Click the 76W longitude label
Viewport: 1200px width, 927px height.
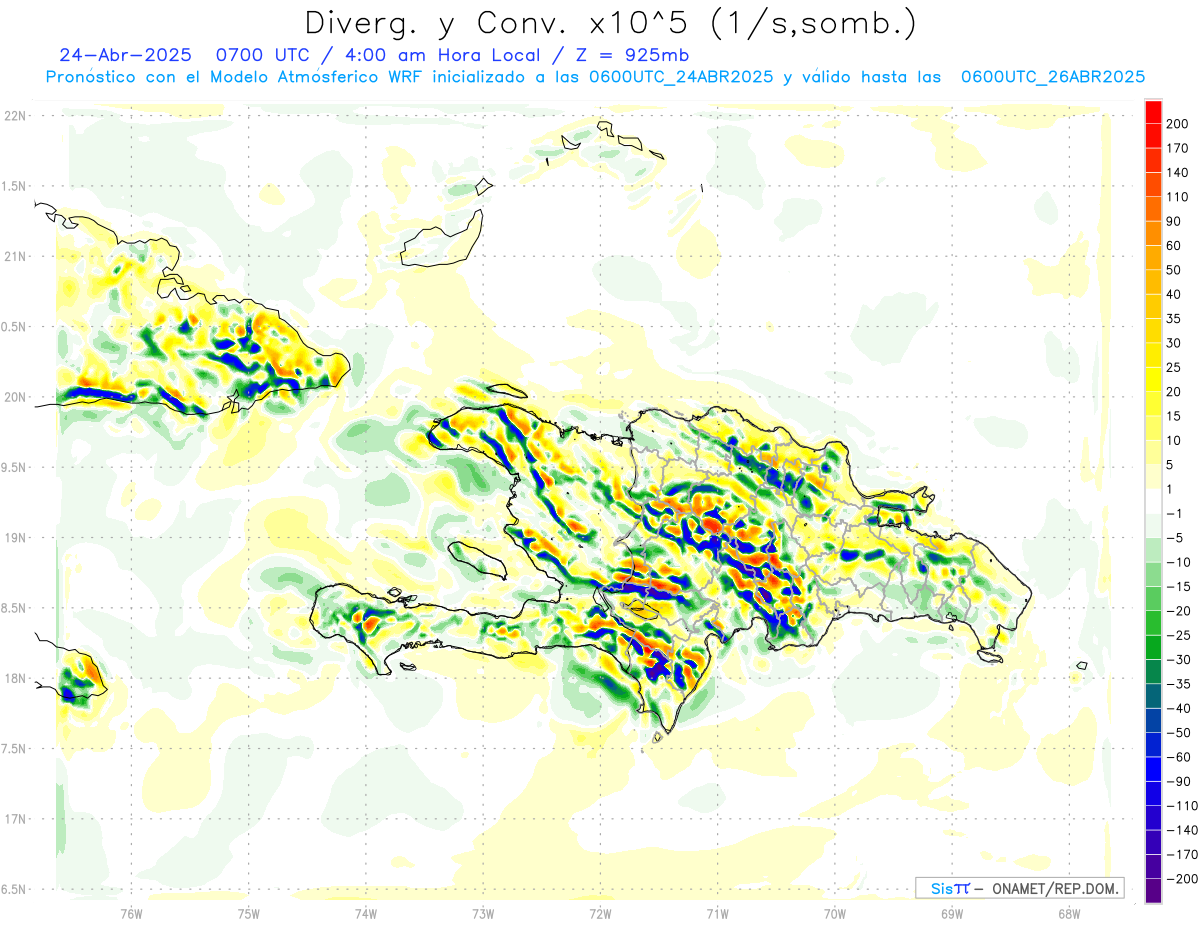click(x=131, y=913)
